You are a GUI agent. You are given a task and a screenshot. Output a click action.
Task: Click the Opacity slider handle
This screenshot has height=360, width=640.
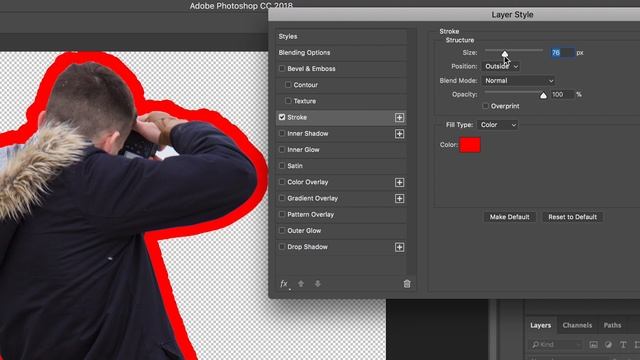[543, 96]
